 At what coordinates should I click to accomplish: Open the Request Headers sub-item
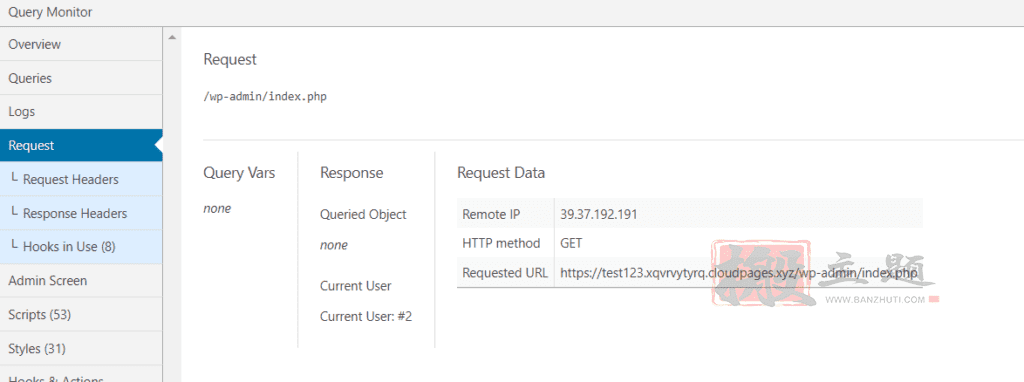pyautogui.click(x=81, y=180)
